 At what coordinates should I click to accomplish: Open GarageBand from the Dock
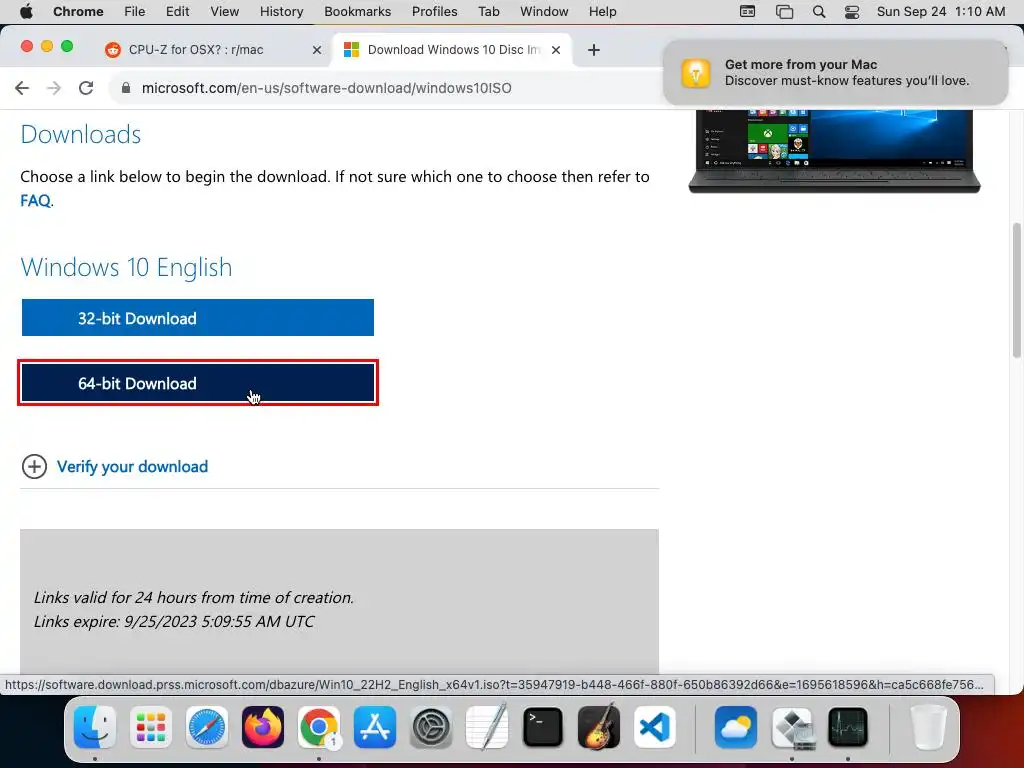coord(599,727)
